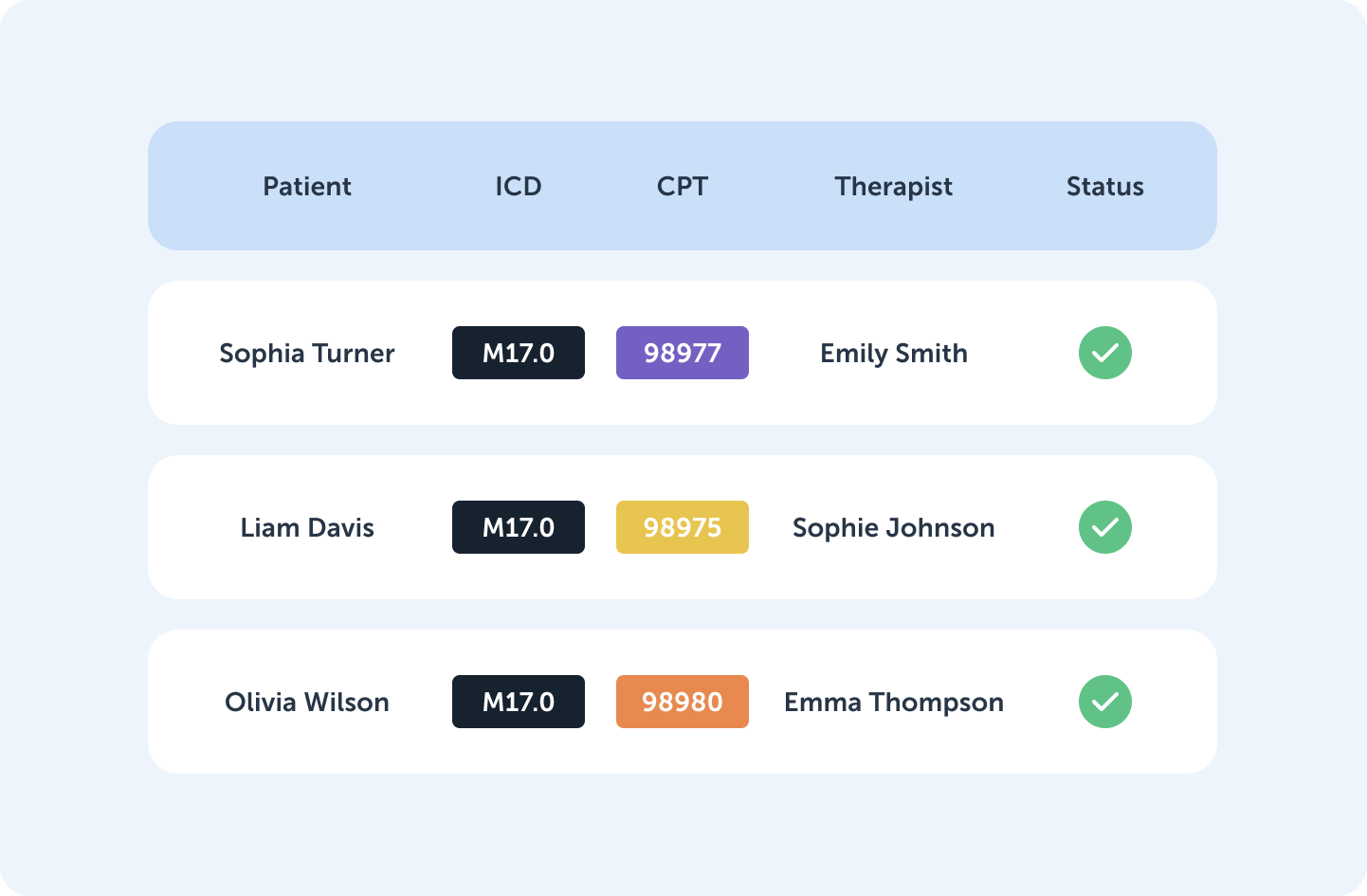Open patient Olivia Wilson's name
This screenshot has width=1367, height=896.
click(307, 702)
